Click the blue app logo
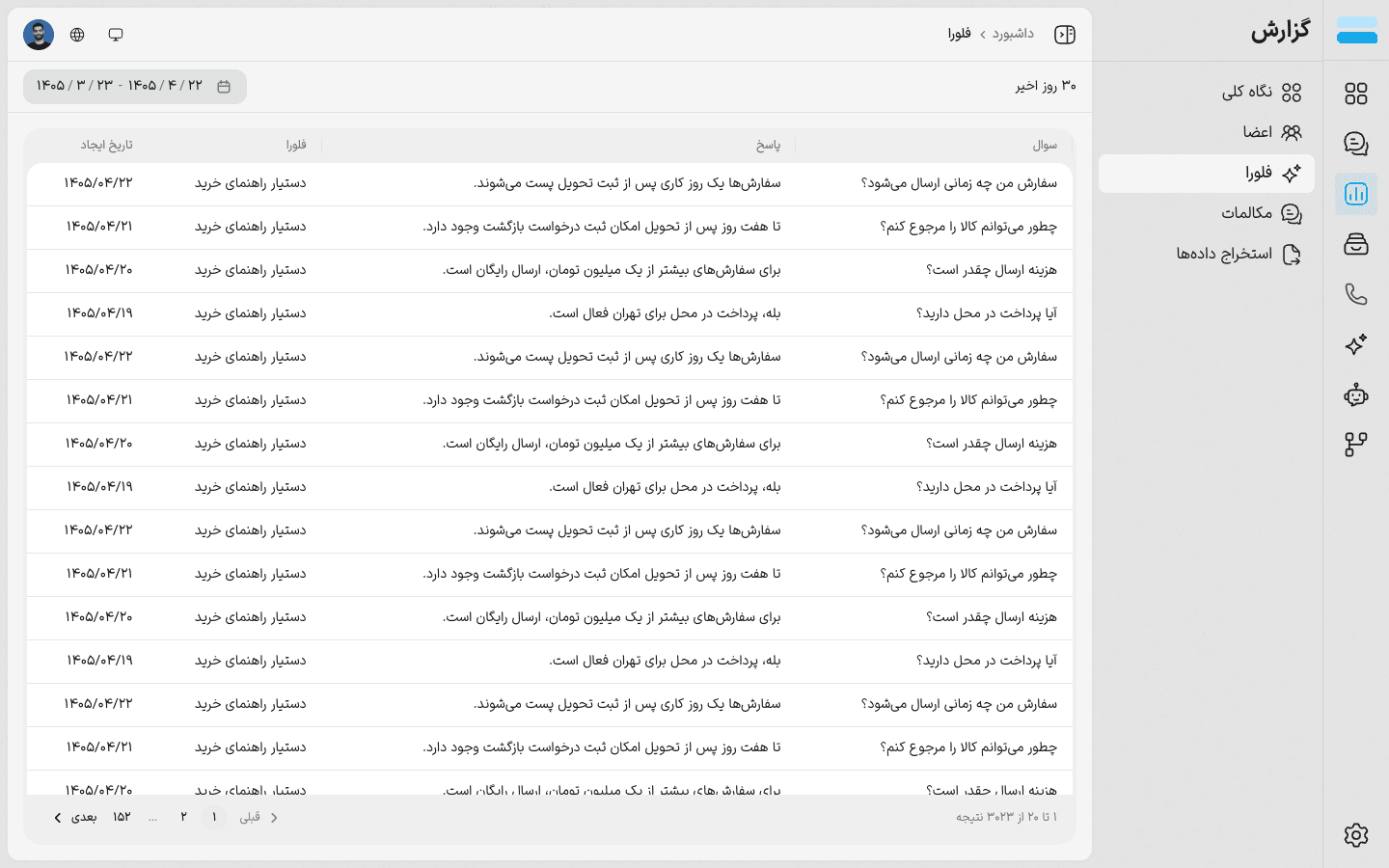 [1356, 31]
